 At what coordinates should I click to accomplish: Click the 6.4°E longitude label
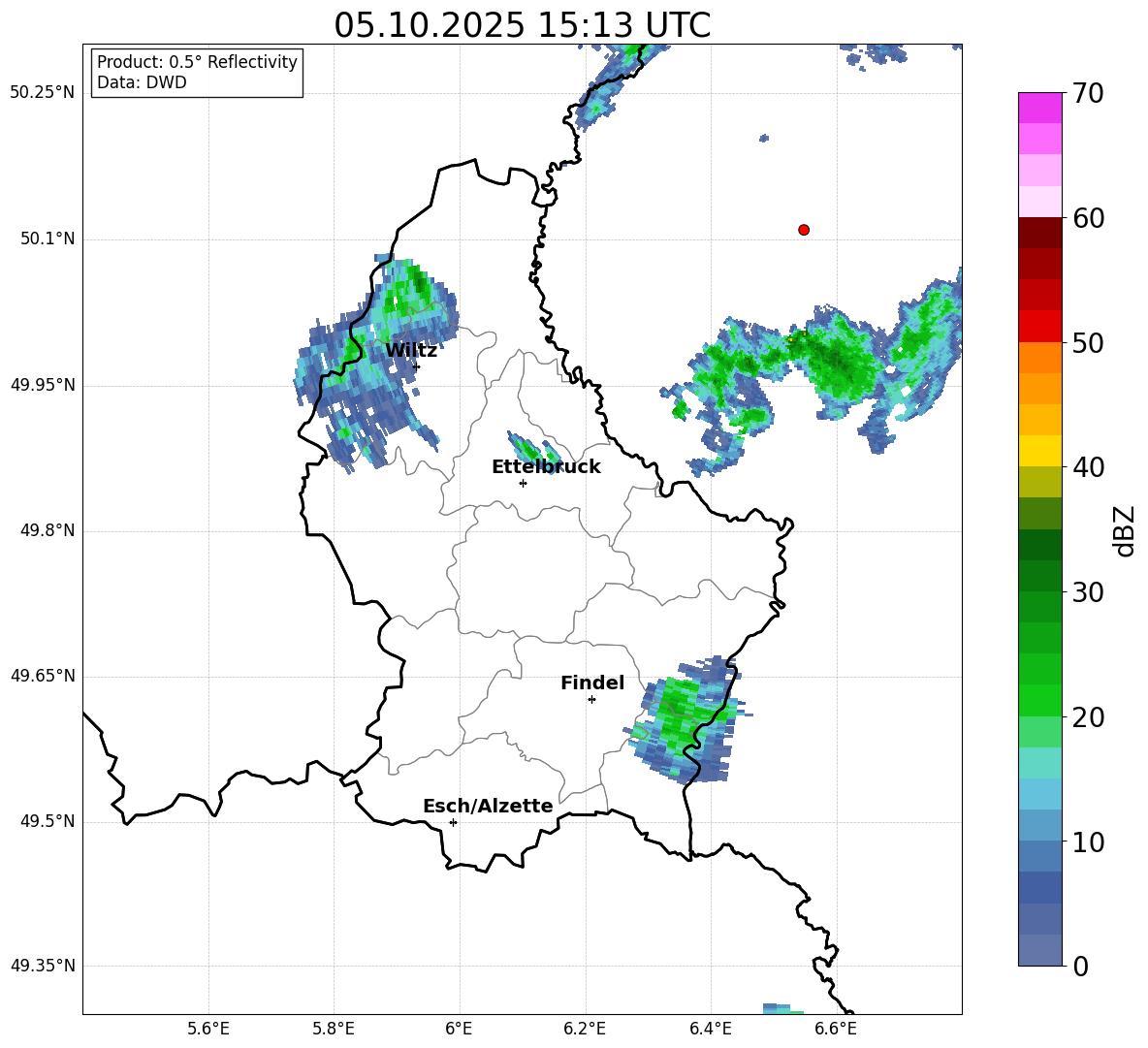(x=710, y=1029)
